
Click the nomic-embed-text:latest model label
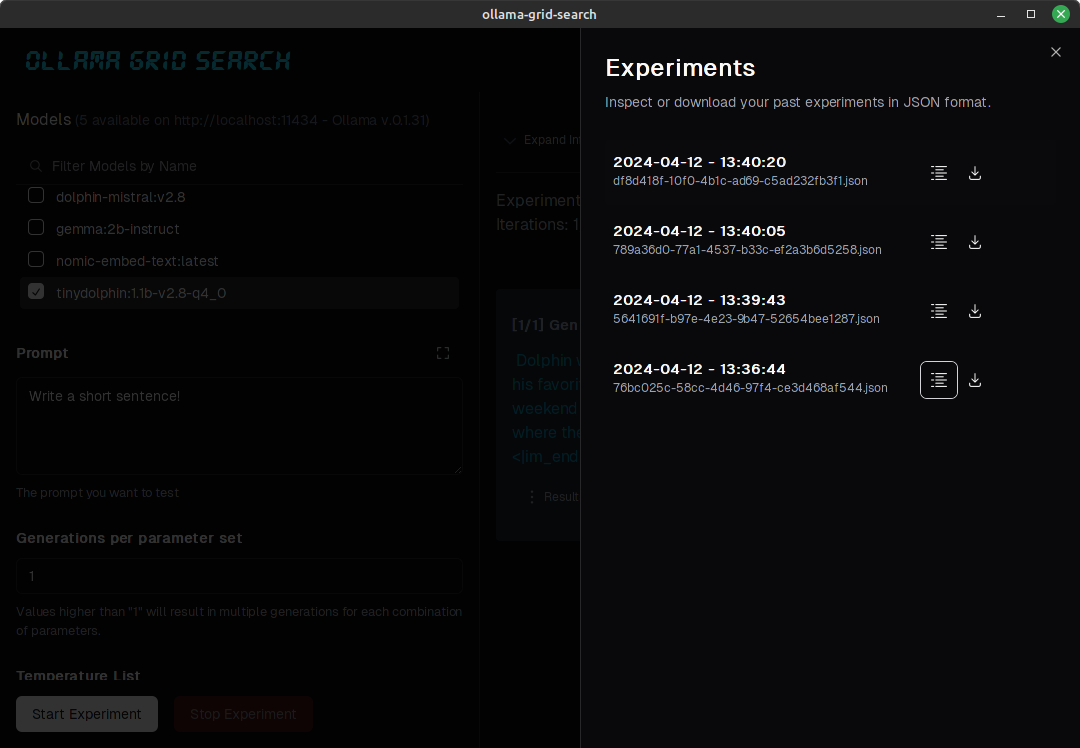point(137,261)
